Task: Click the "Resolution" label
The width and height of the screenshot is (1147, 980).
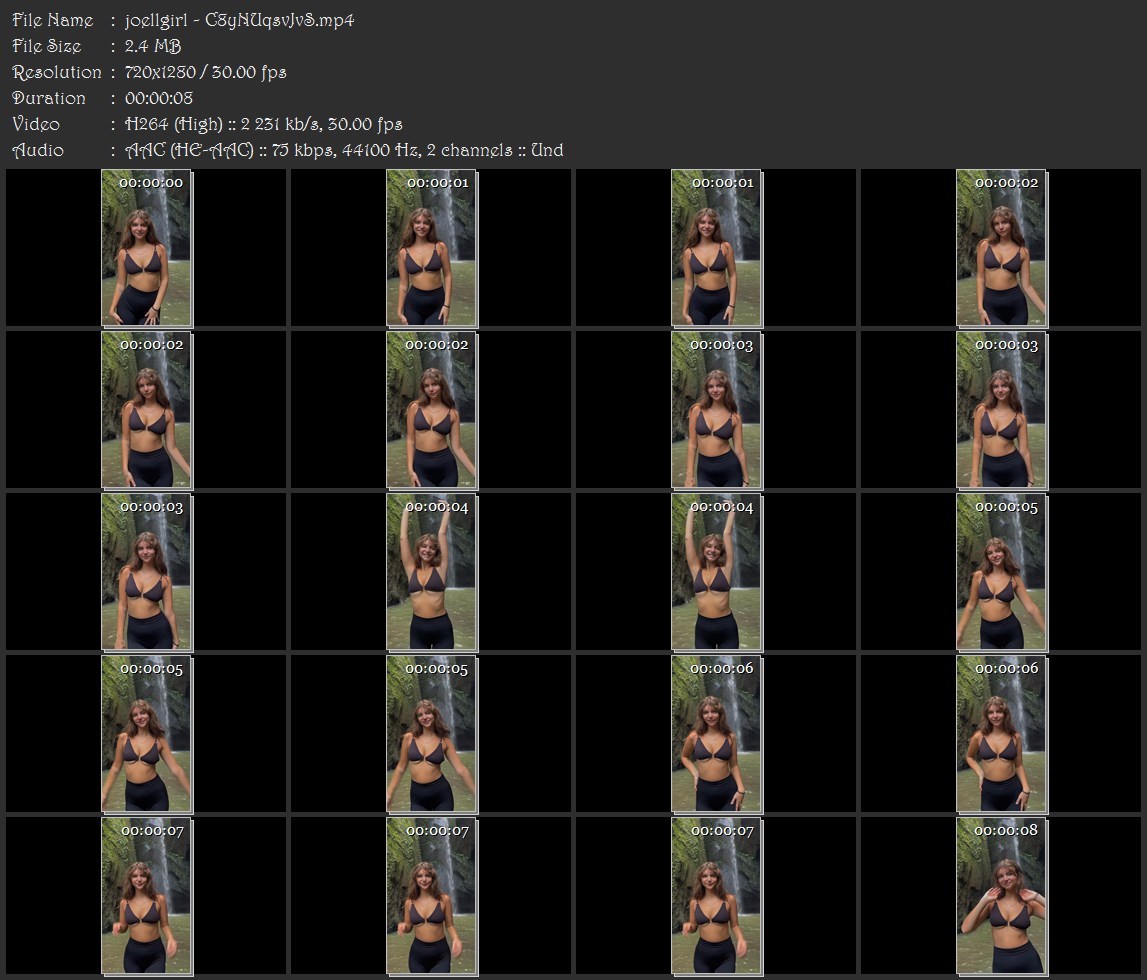Action: tap(56, 72)
